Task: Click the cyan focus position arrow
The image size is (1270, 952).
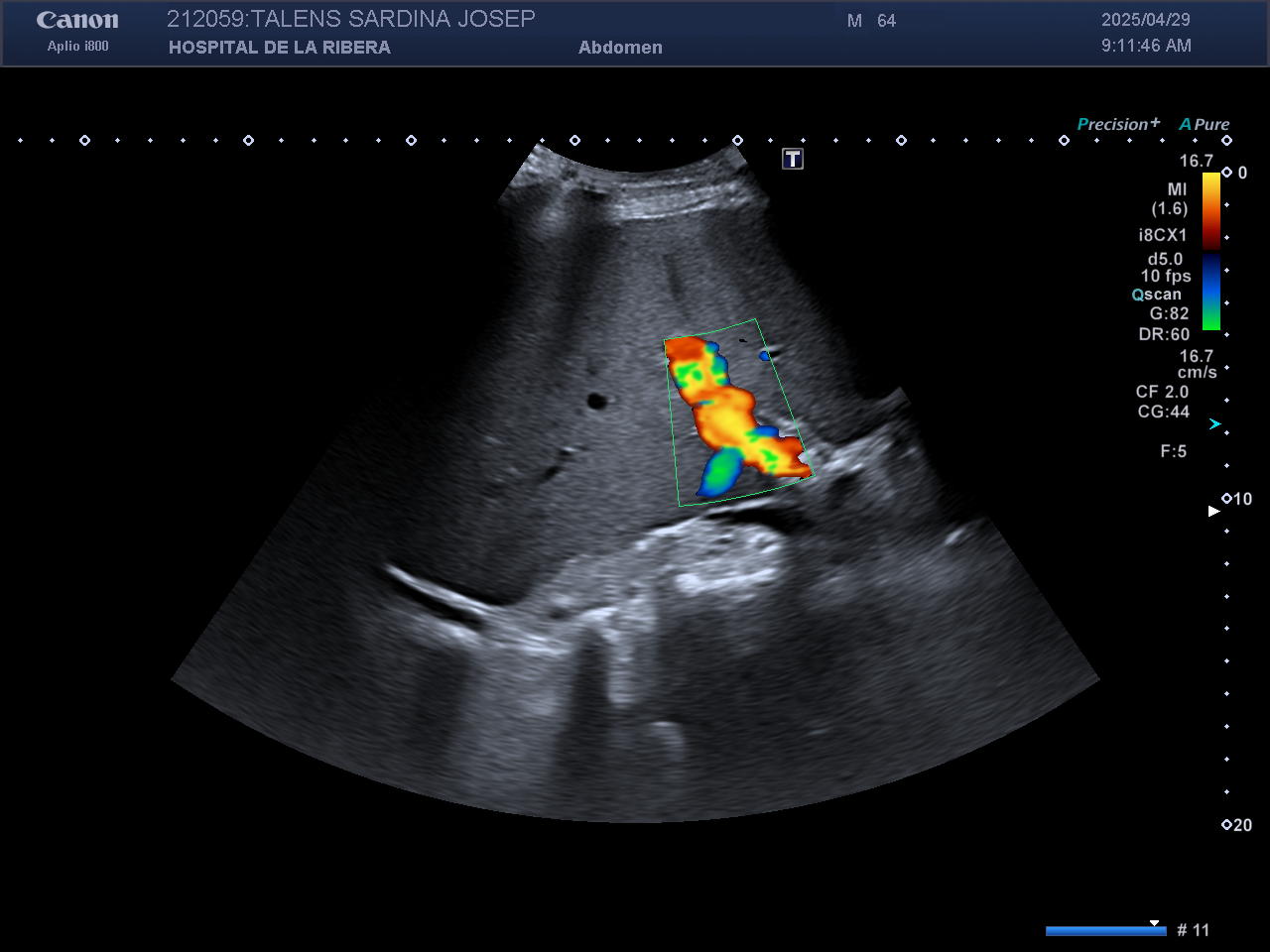Action: (x=1214, y=424)
